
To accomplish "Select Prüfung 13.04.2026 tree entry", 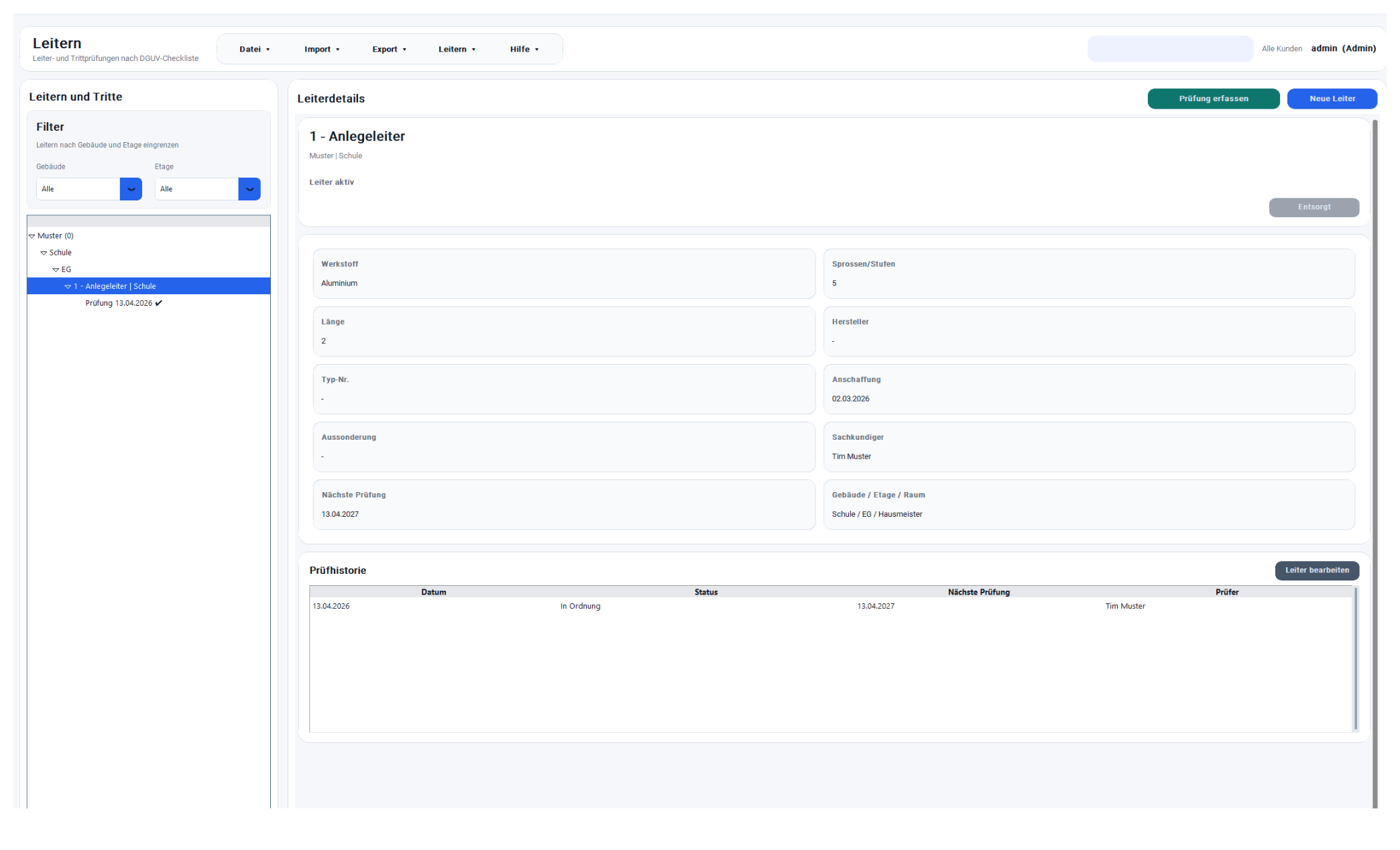I will coord(119,303).
